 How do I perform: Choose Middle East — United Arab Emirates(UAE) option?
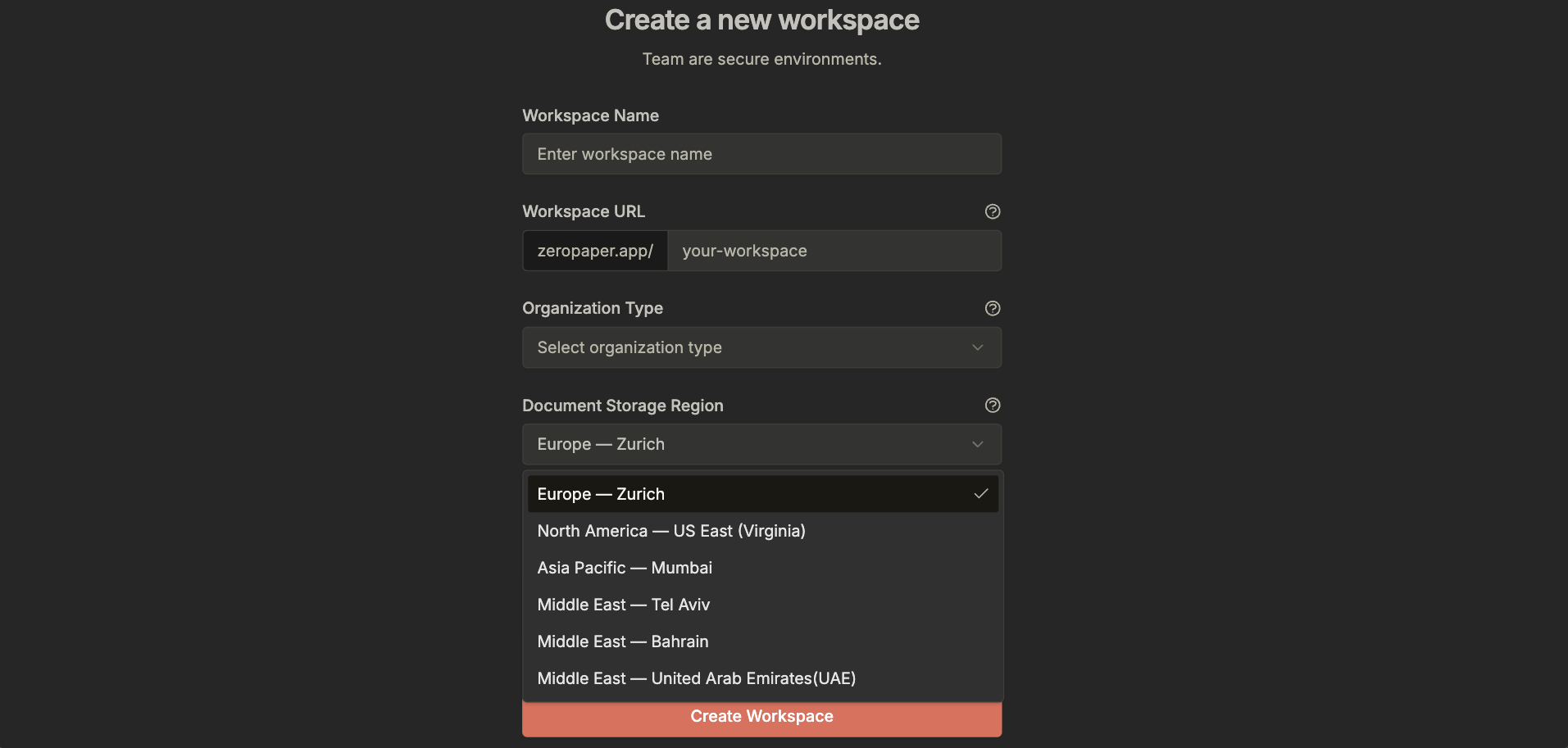coord(696,678)
